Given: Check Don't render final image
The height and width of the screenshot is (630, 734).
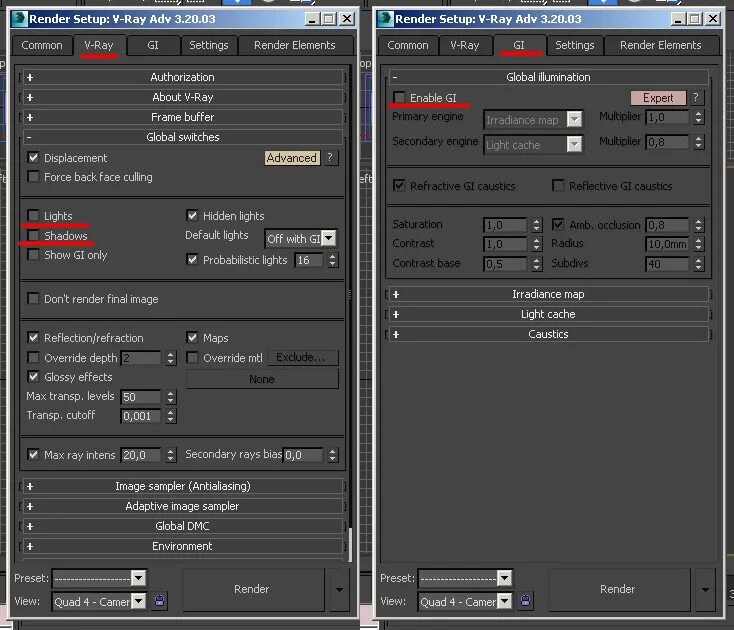Looking at the screenshot, I should [x=33, y=299].
